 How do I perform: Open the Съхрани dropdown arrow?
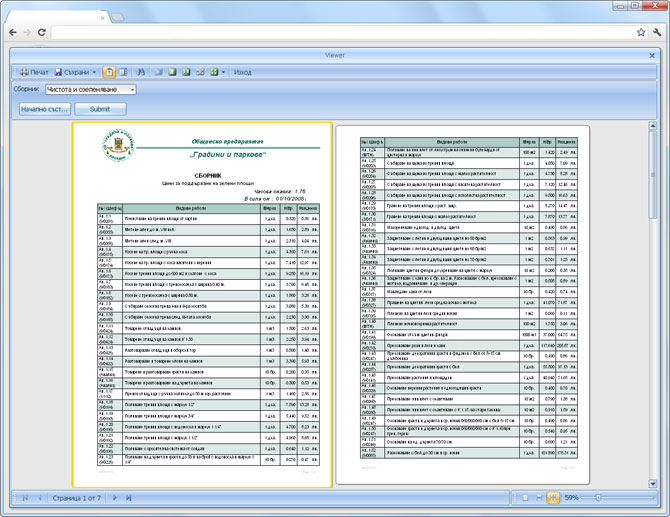click(x=94, y=72)
